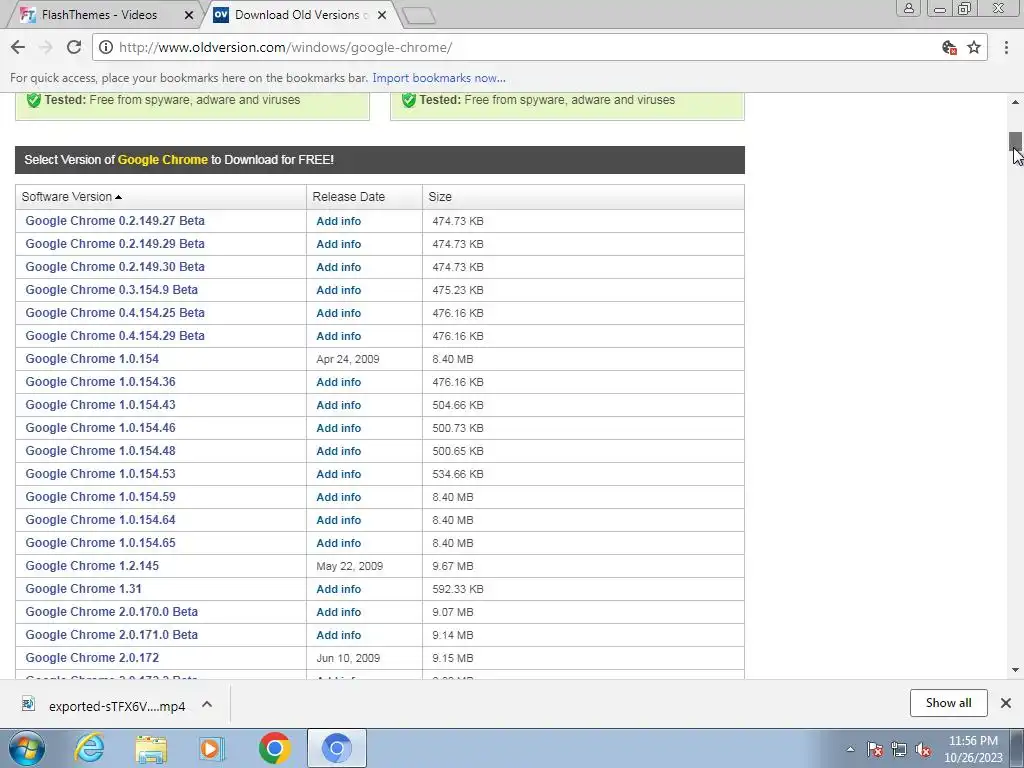The height and width of the screenshot is (768, 1024).
Task: Click Add info for Chrome 2.0.171.0 Beta
Action: [338, 635]
